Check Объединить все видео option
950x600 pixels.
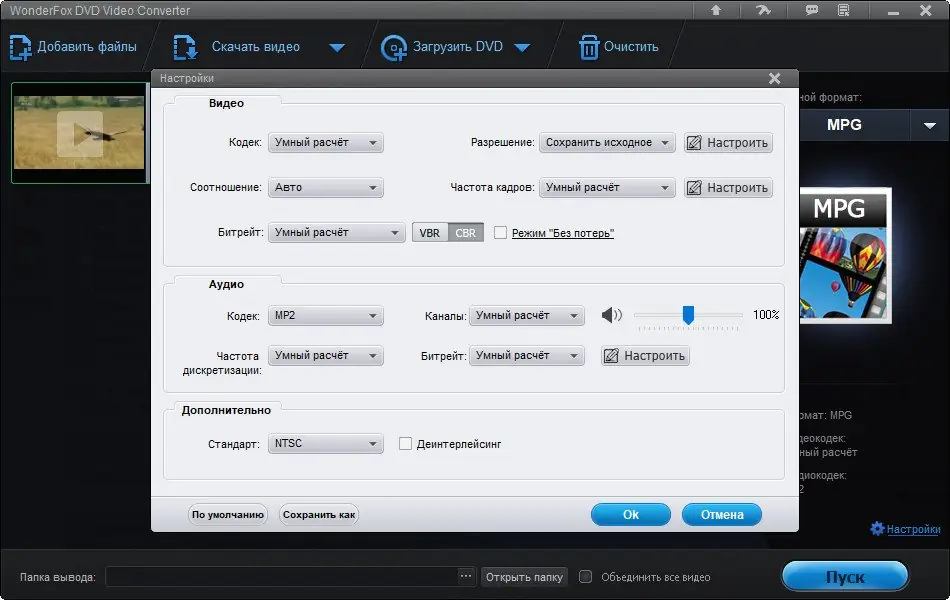[585, 576]
